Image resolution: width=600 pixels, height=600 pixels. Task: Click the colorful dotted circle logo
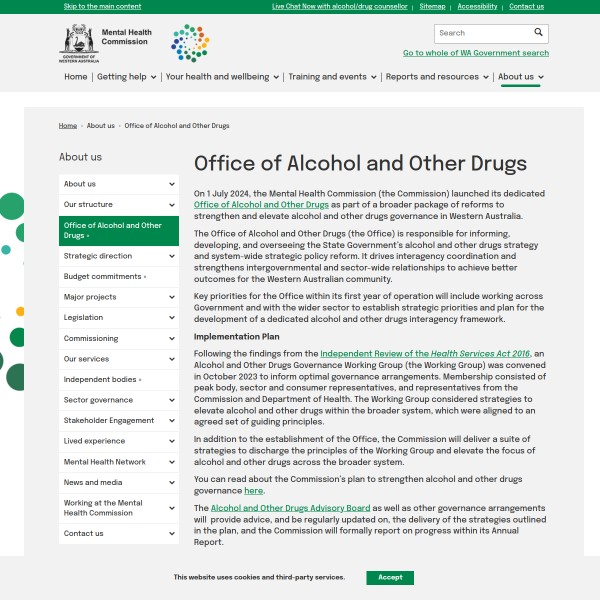click(x=190, y=43)
